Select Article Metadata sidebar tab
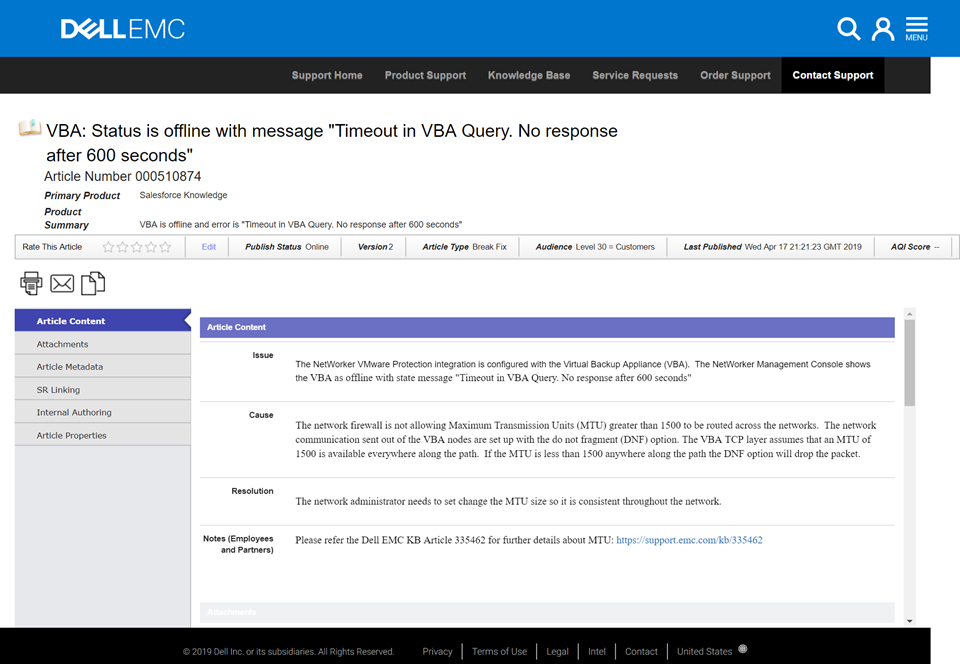Image resolution: width=960 pixels, height=664 pixels. pos(103,367)
